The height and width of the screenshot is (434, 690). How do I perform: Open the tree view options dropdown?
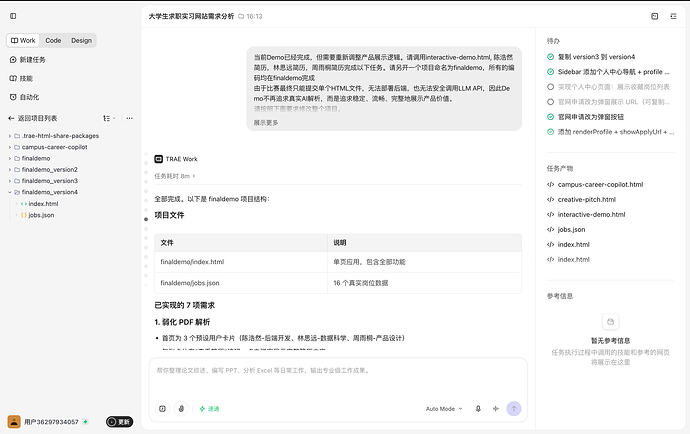click(109, 118)
